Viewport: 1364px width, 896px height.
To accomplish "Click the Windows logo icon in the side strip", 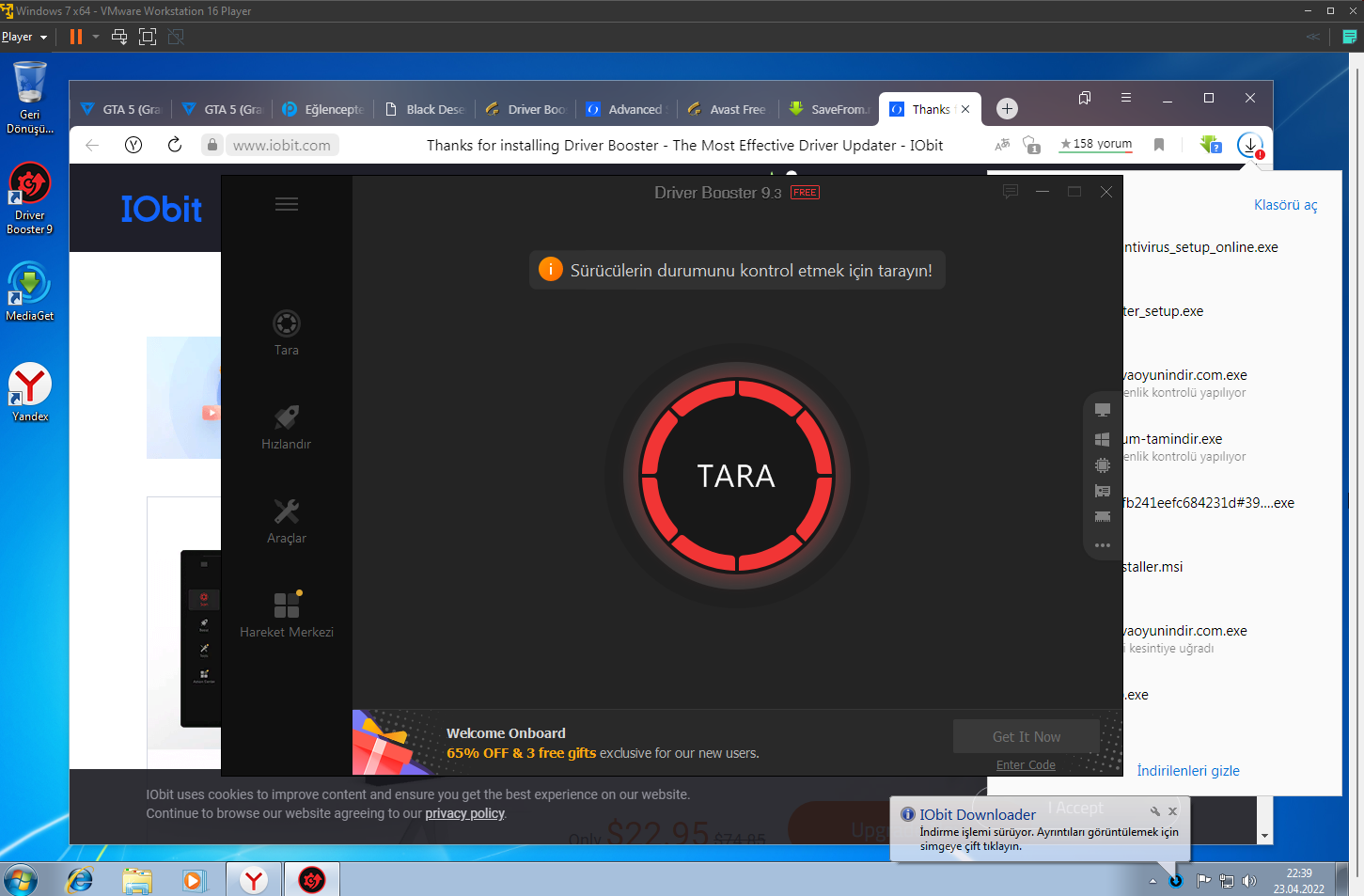I will 1103,439.
